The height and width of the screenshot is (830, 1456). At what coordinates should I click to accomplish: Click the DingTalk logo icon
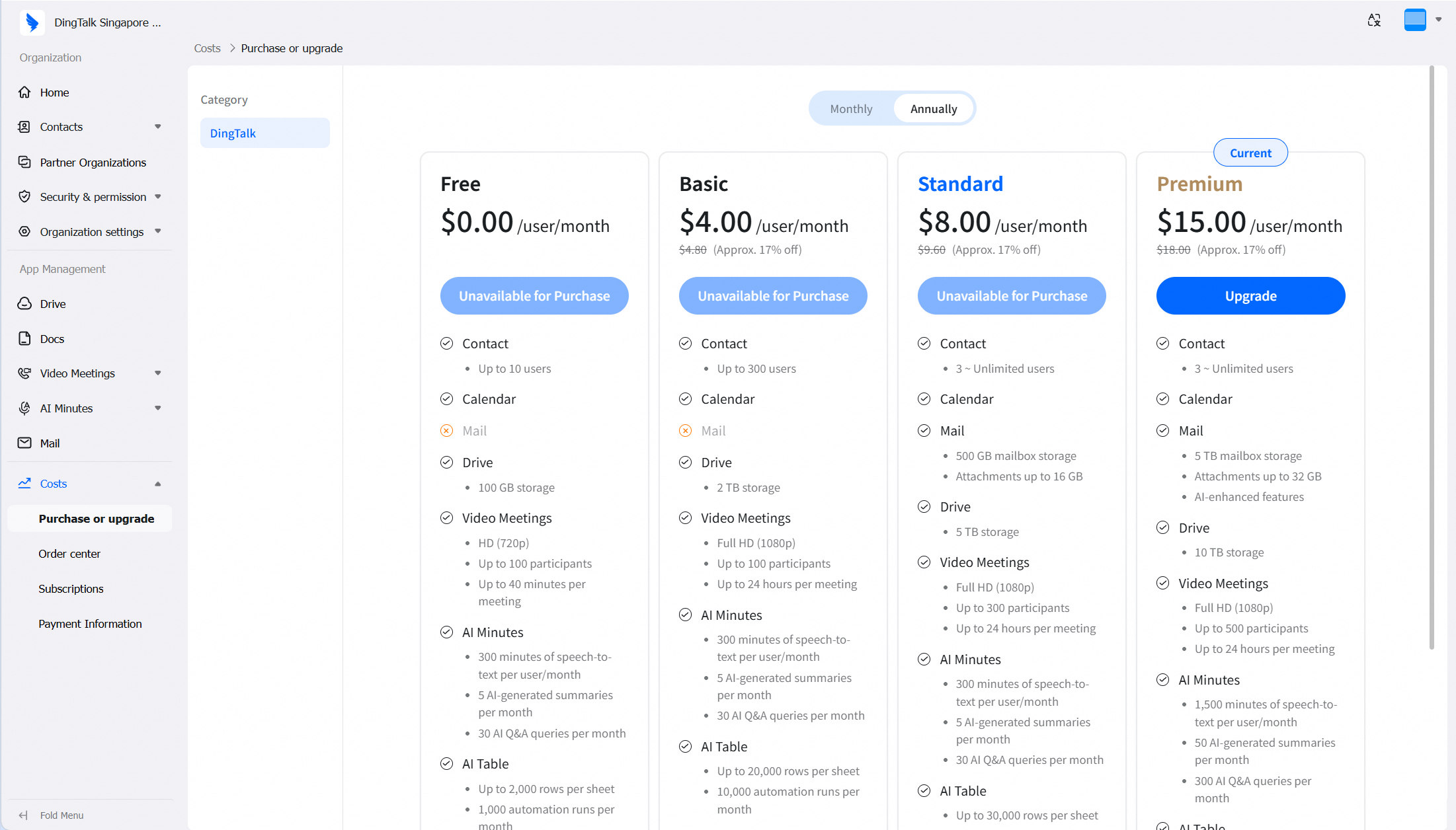[32, 22]
